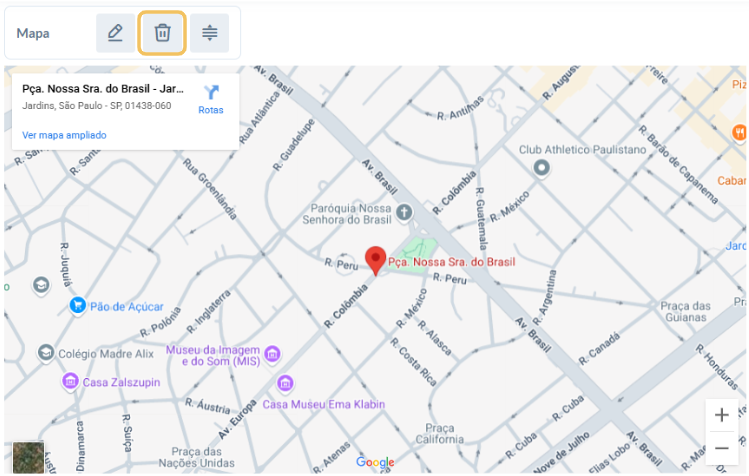Open the Museu da Imagem e do Som marker
This screenshot has width=749, height=476.
[x=273, y=354]
